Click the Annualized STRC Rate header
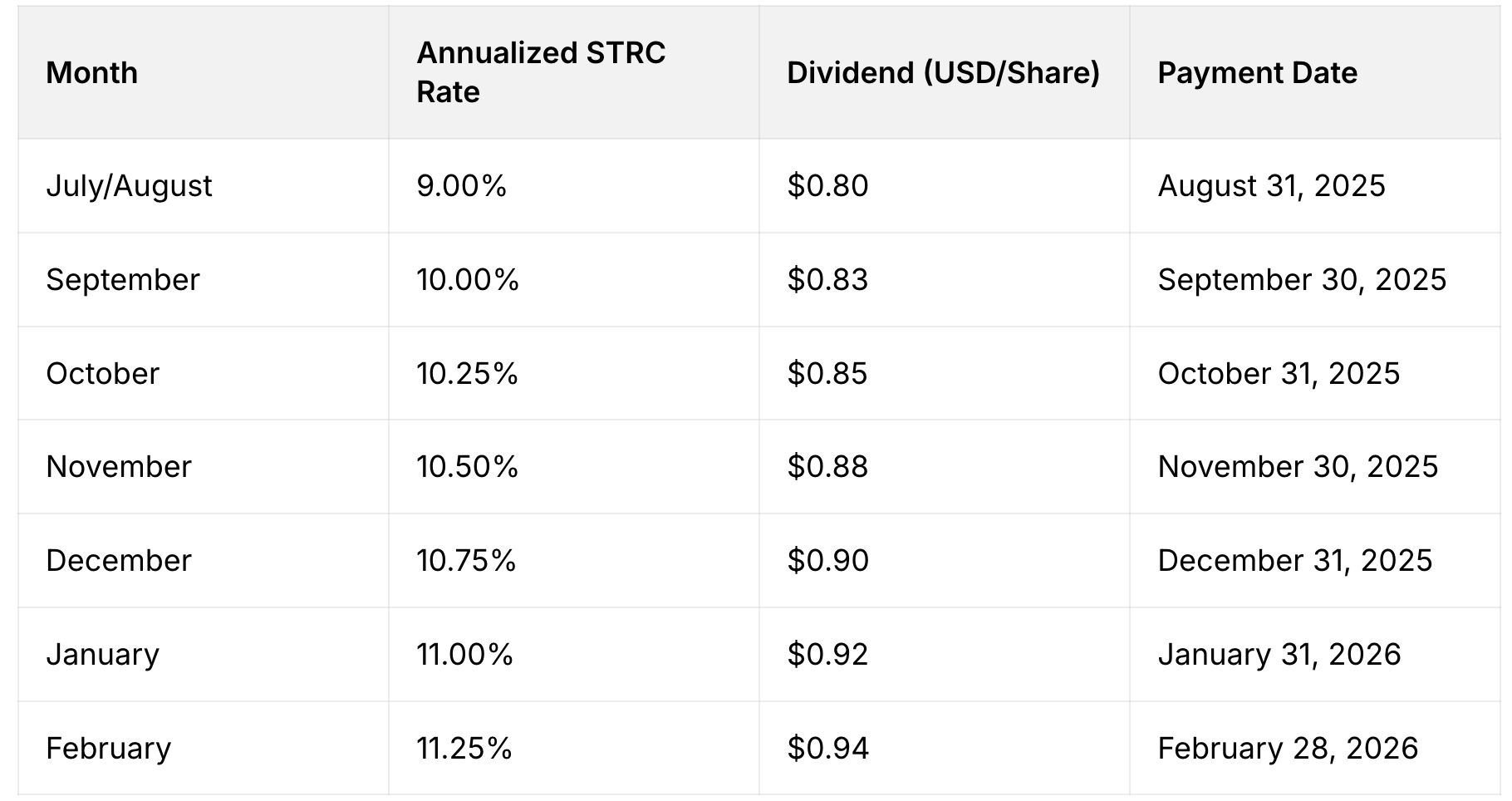 click(x=541, y=72)
